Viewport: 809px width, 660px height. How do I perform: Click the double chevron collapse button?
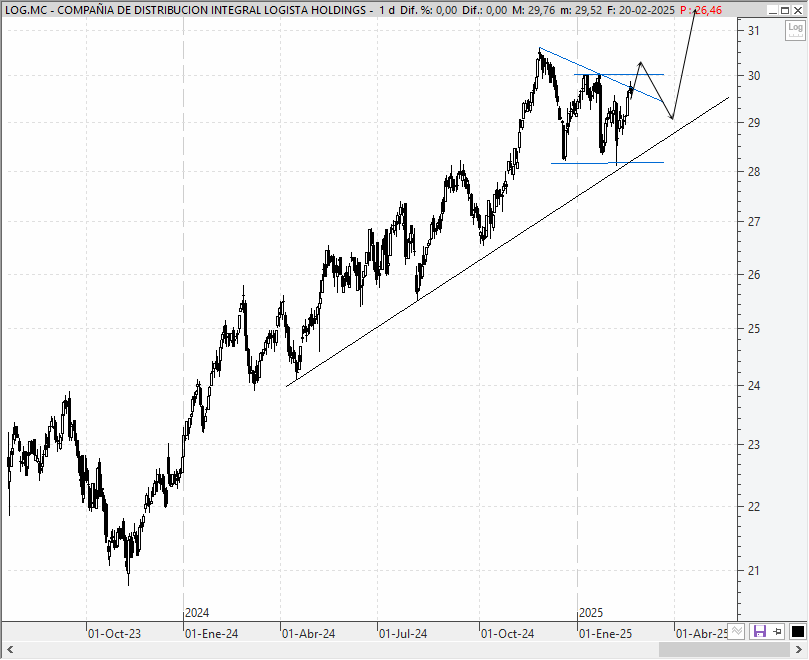737,631
